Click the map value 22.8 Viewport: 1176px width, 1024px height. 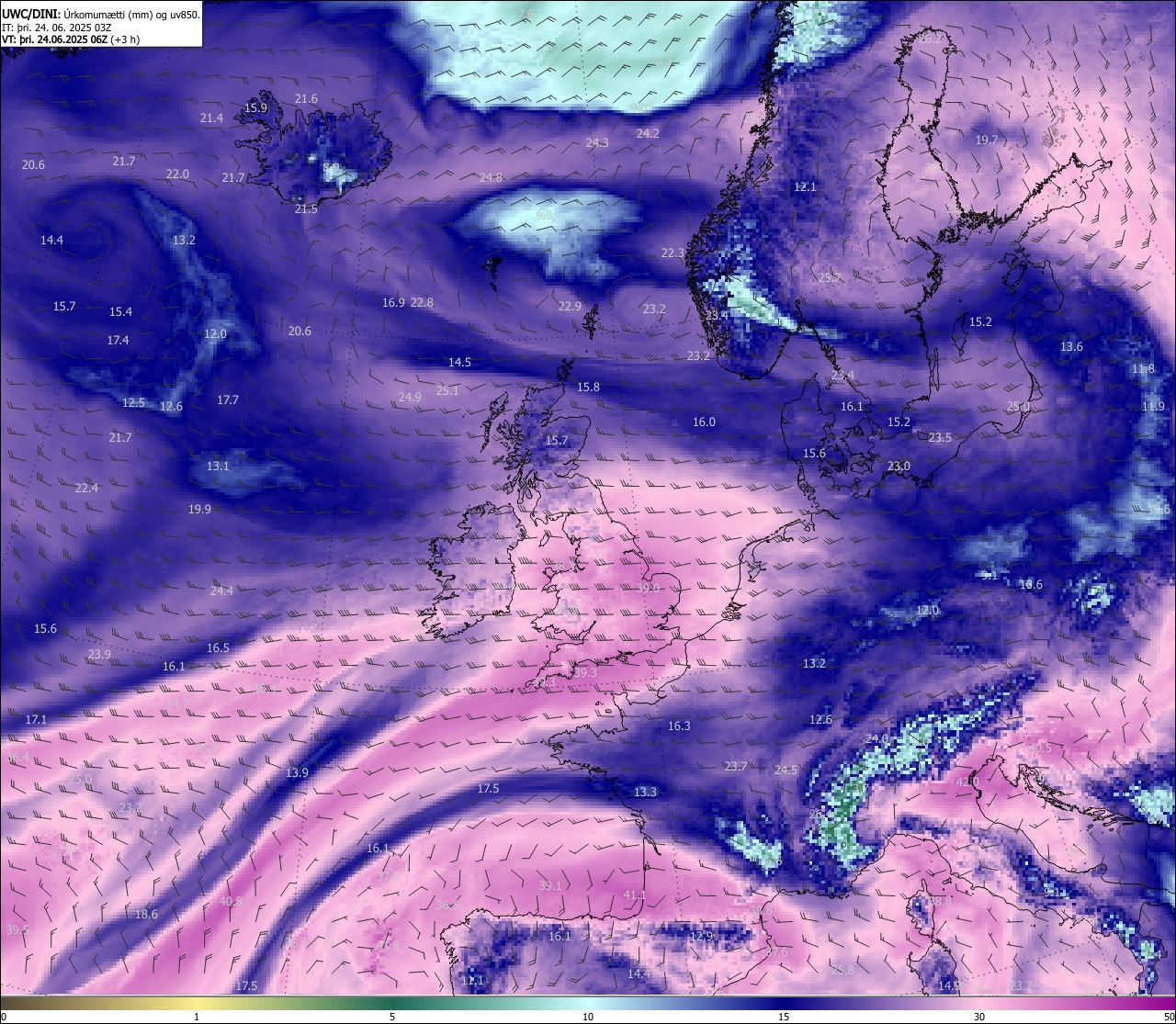coord(422,303)
